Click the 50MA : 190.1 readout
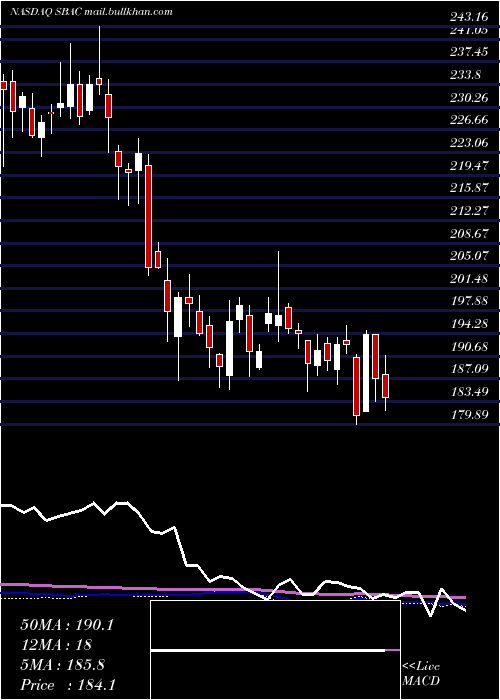This screenshot has width=500, height=700. (67, 625)
